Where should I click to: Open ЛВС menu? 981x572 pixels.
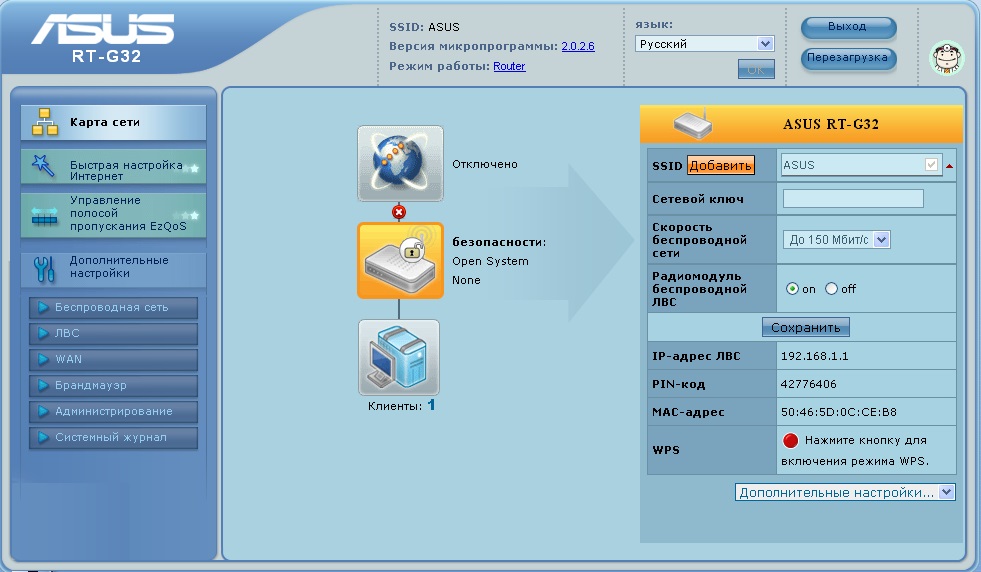point(113,334)
